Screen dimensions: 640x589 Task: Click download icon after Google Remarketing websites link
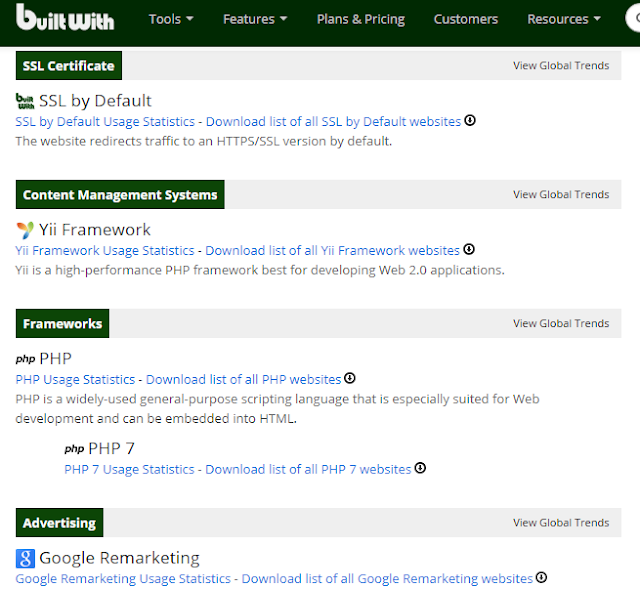coord(541,578)
